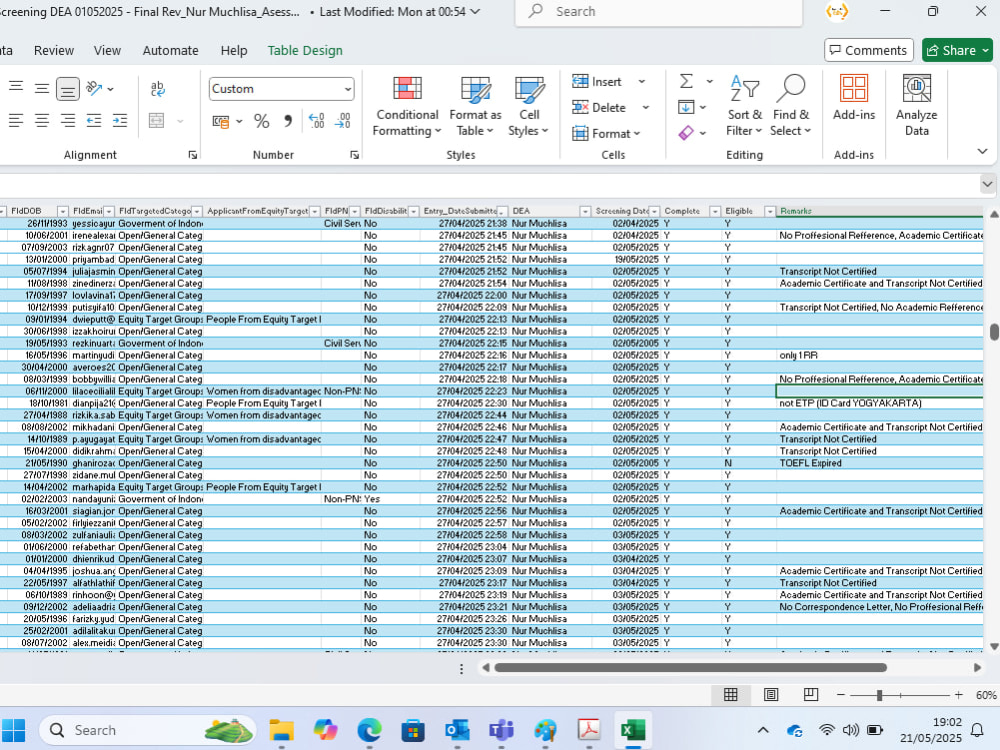Apply Percent Style to cells

pyautogui.click(x=261, y=121)
